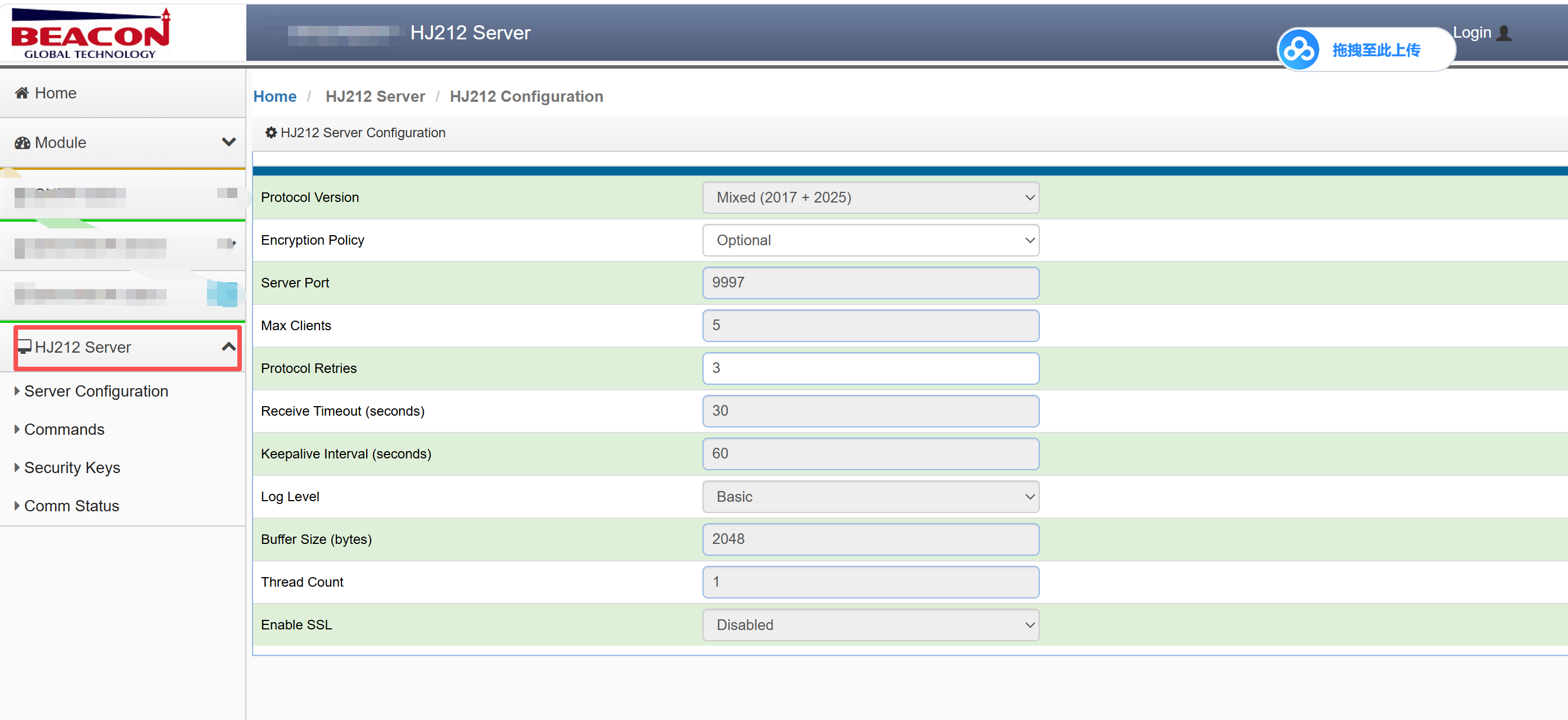Click the gear icon beside HJ212 Server Configuration
The width and height of the screenshot is (1568, 720).
pos(271,132)
